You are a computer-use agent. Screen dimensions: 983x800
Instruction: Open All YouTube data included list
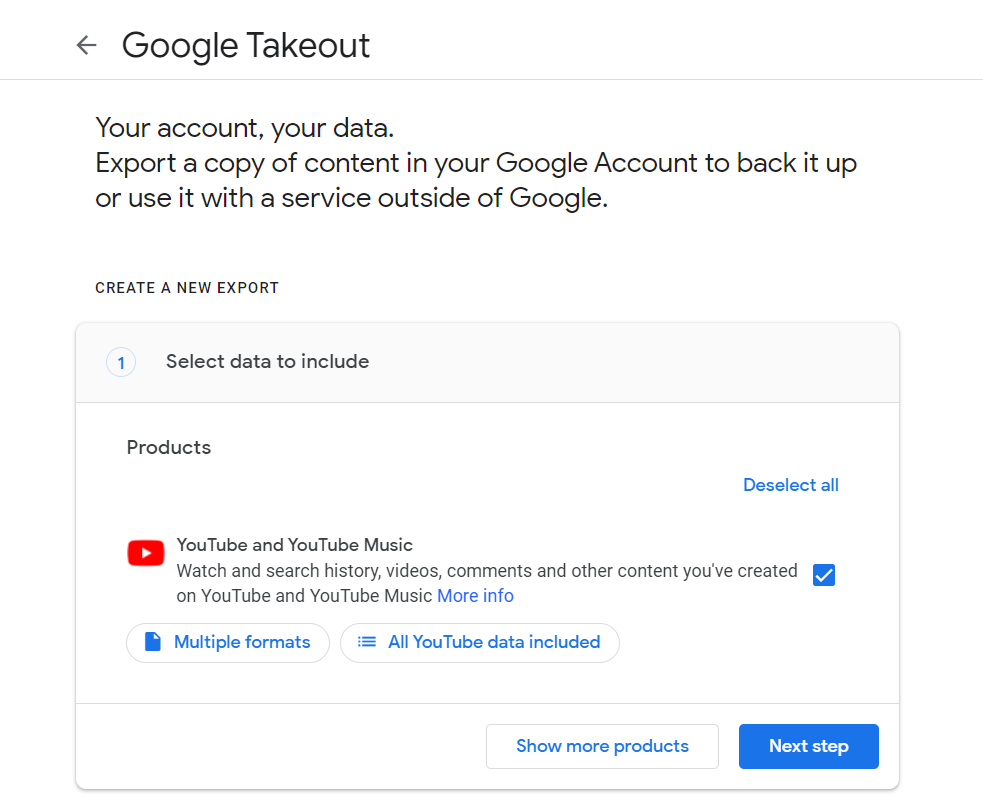[x=480, y=643]
